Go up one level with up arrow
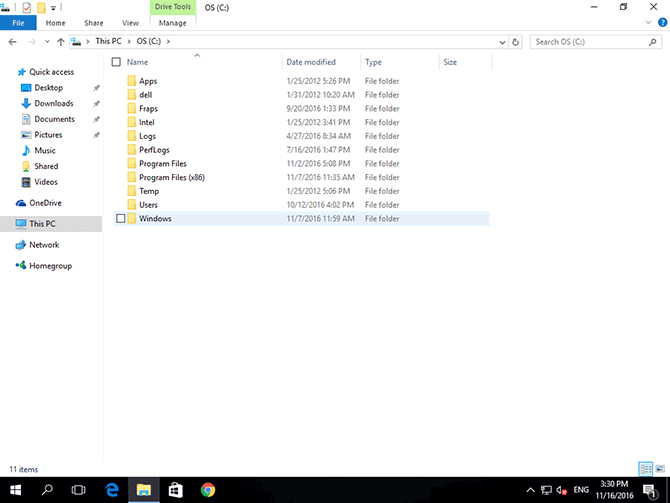This screenshot has height=503, width=670. click(61, 42)
